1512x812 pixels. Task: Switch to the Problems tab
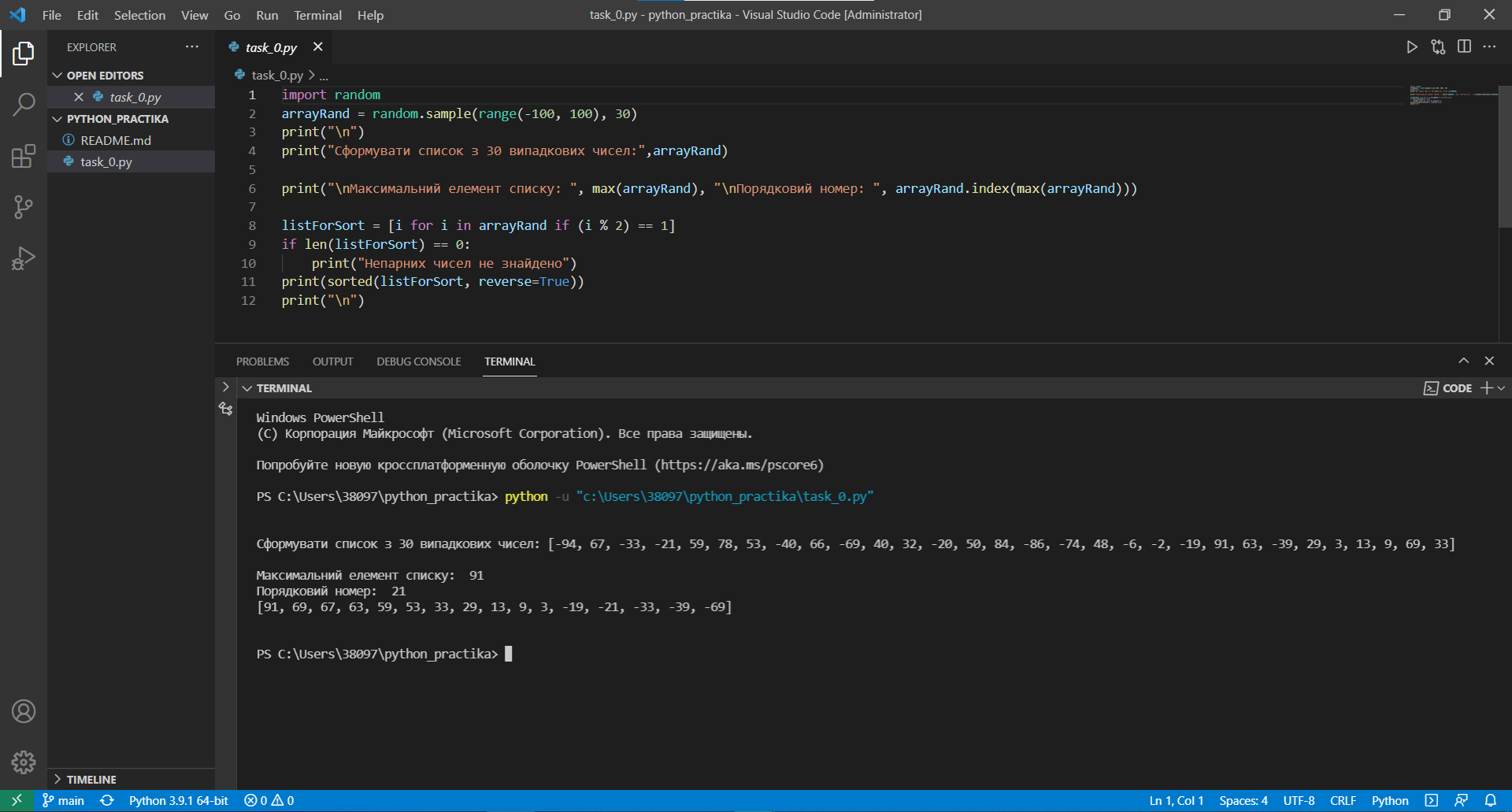(x=262, y=362)
